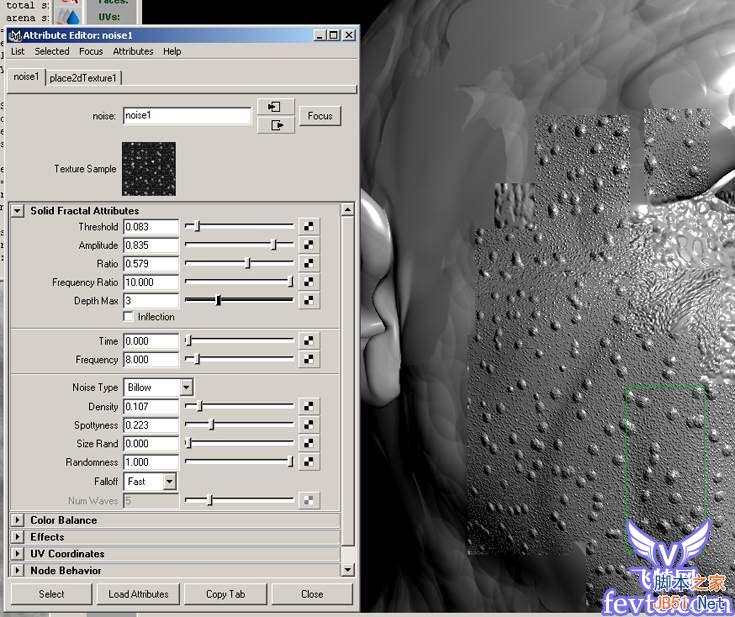
Task: Click the Frequency value field 8.000
Action: (151, 360)
